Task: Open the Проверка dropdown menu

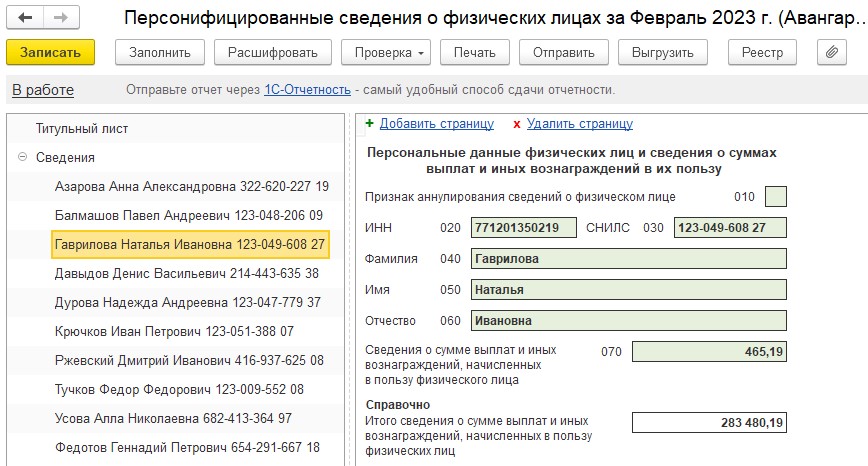Action: pos(384,52)
